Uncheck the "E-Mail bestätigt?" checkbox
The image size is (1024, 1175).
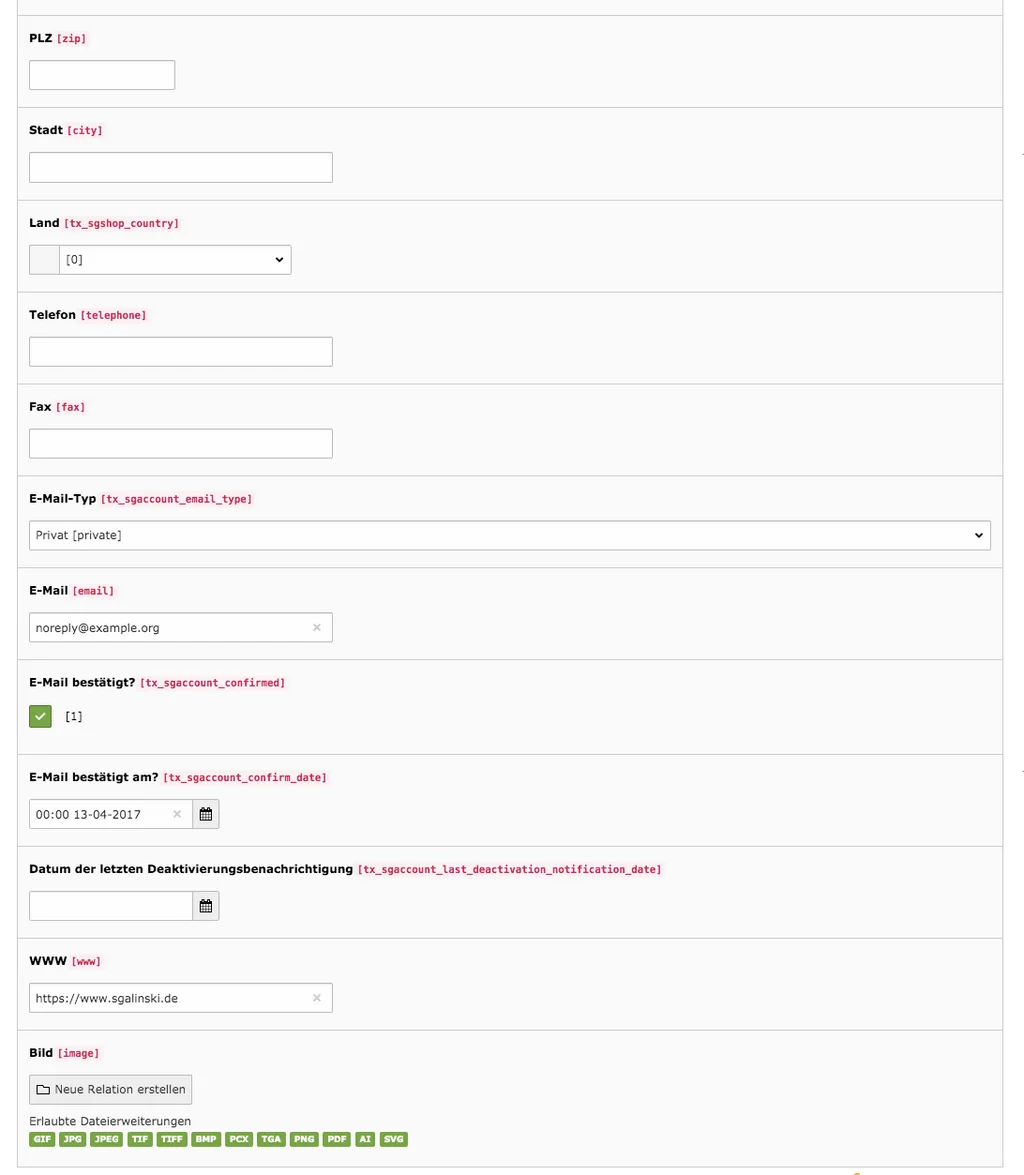40,716
